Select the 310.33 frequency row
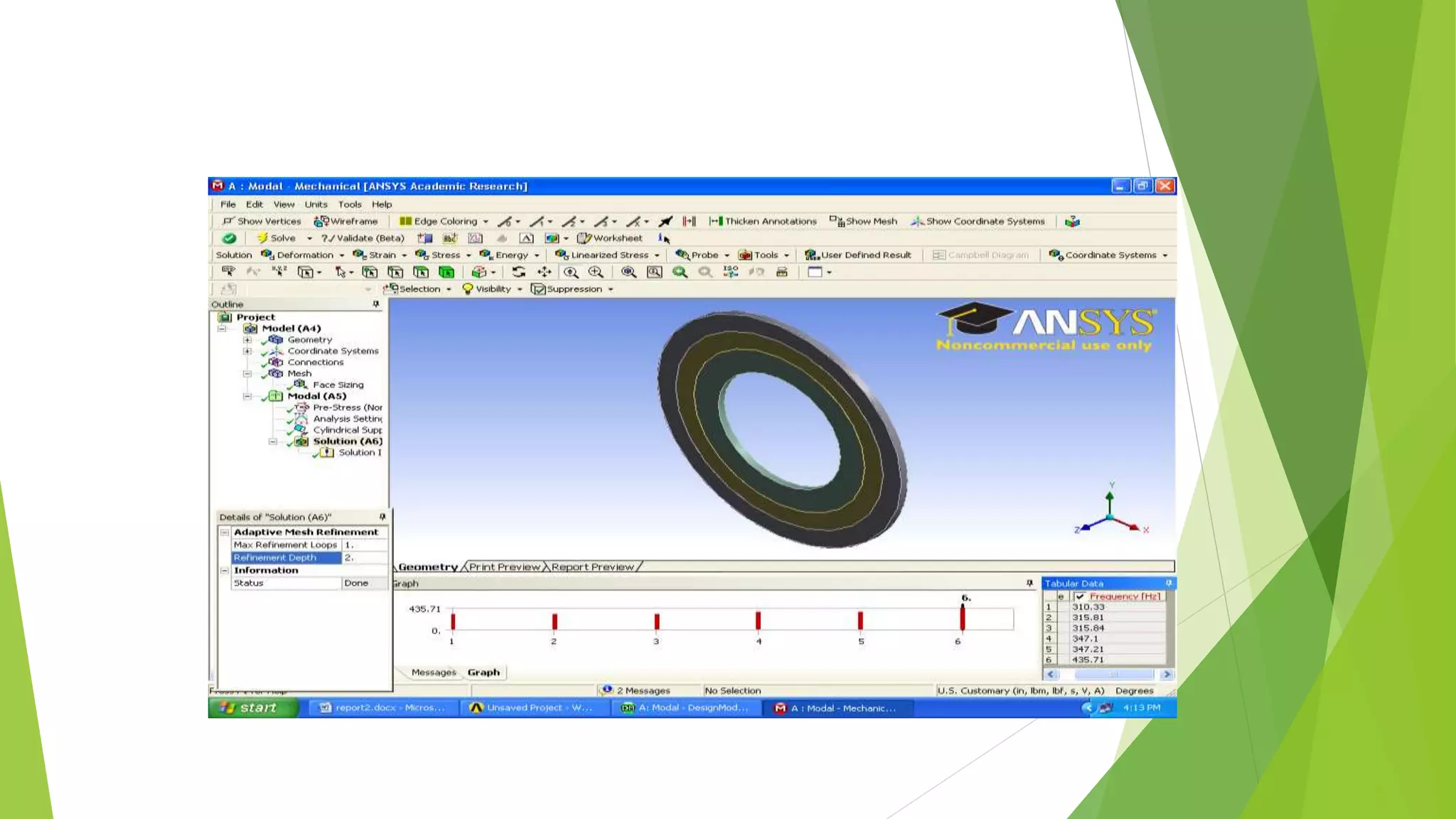Viewport: 1456px width, 819px height. click(1106, 607)
